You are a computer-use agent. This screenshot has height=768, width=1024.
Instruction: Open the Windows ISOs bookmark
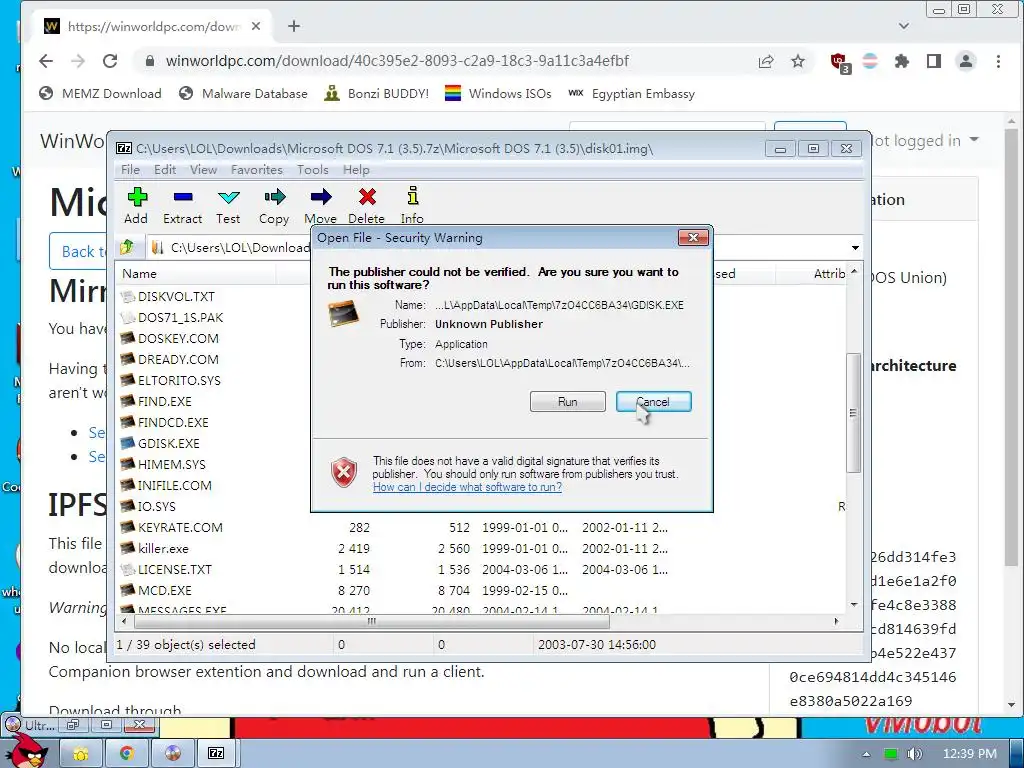point(498,93)
